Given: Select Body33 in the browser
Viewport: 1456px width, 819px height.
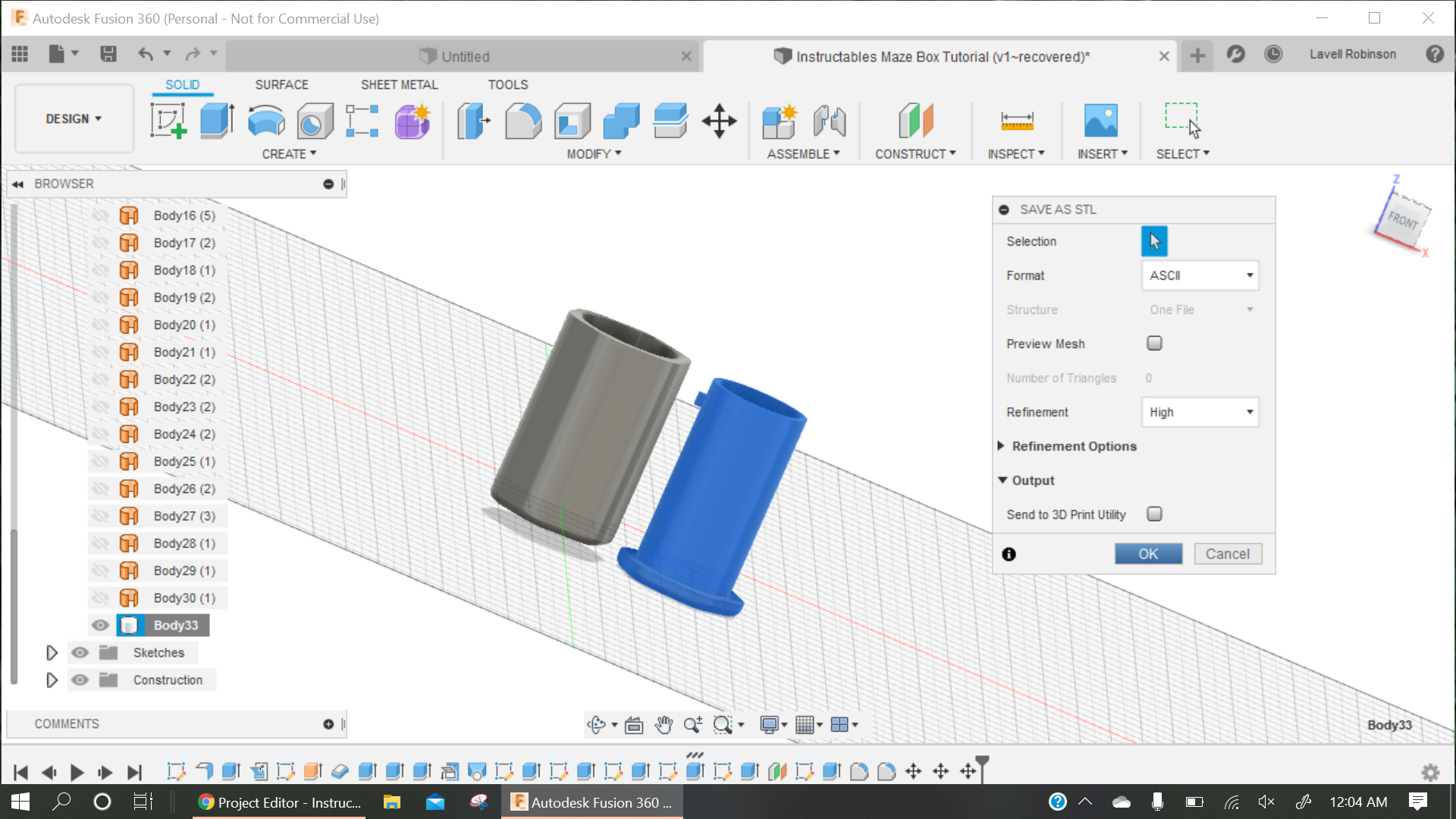Looking at the screenshot, I should (175, 626).
